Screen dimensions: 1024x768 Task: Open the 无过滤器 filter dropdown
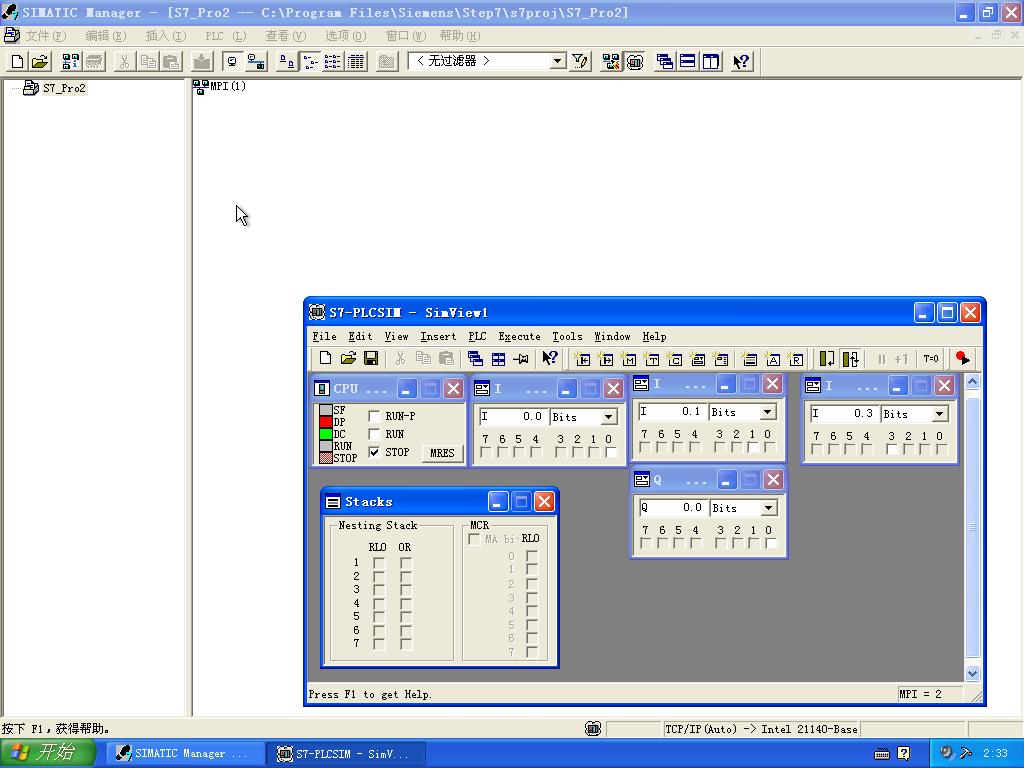click(x=557, y=61)
